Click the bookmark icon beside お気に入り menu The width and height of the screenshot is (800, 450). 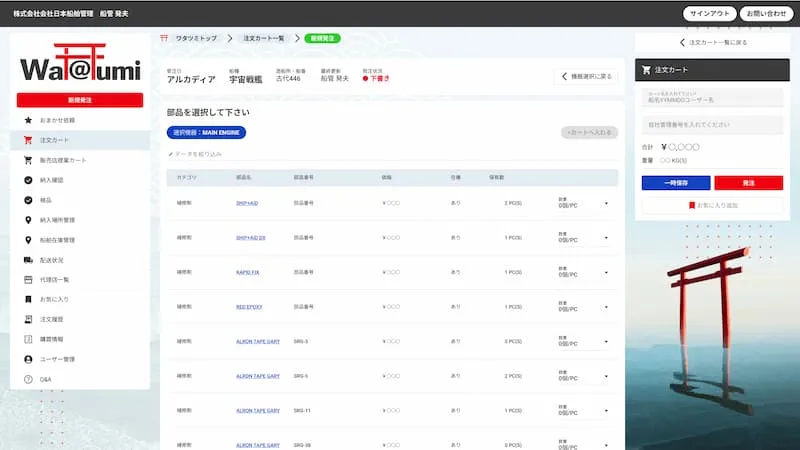click(28, 299)
